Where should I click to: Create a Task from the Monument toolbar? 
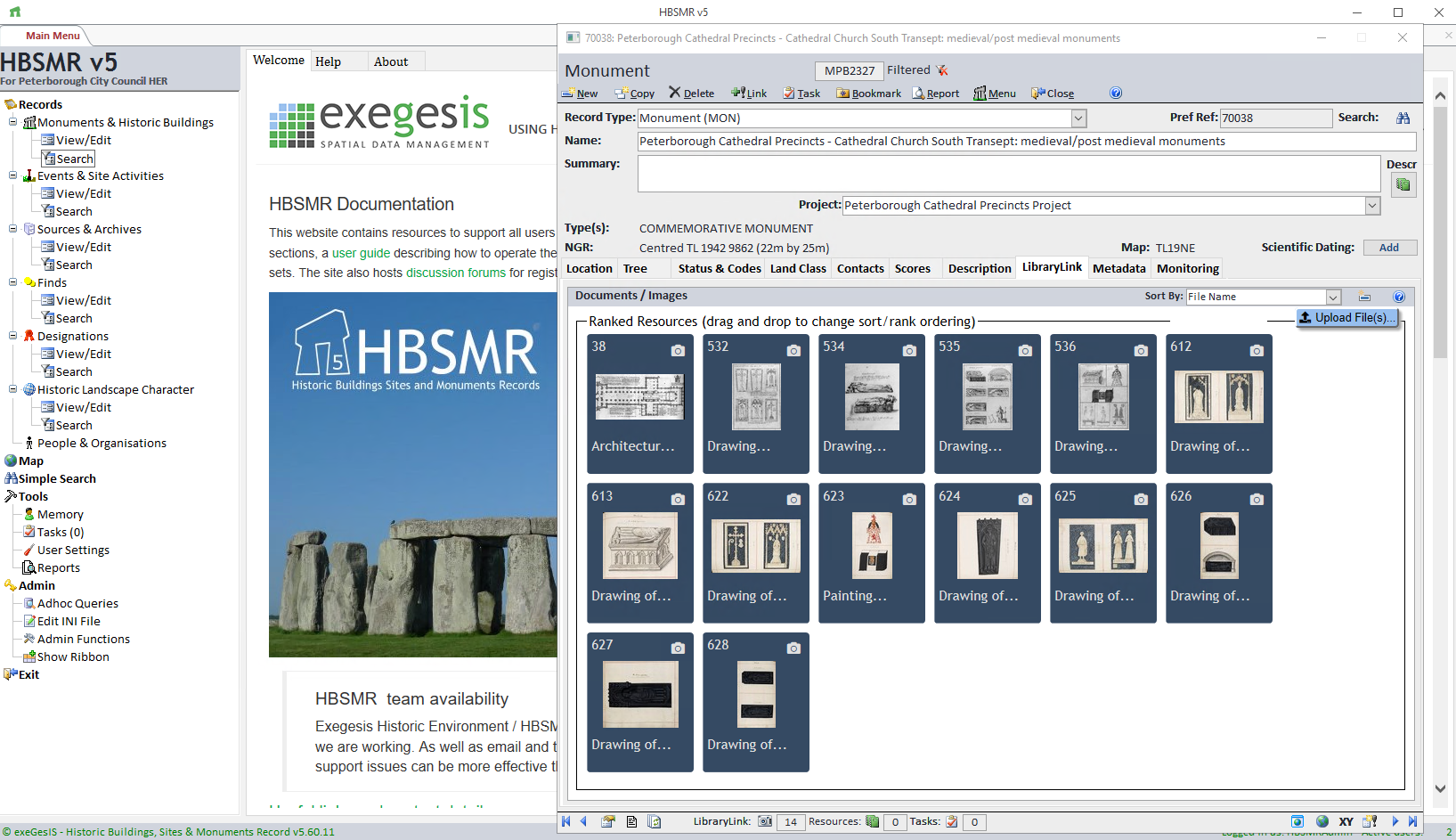[801, 94]
